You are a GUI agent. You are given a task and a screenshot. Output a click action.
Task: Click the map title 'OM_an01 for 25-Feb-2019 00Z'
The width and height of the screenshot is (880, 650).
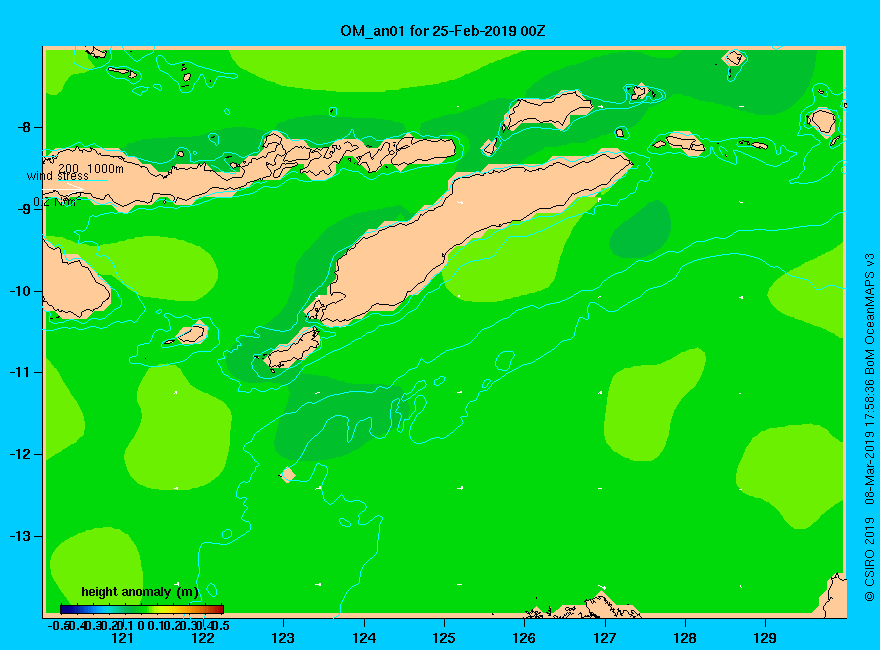442,31
